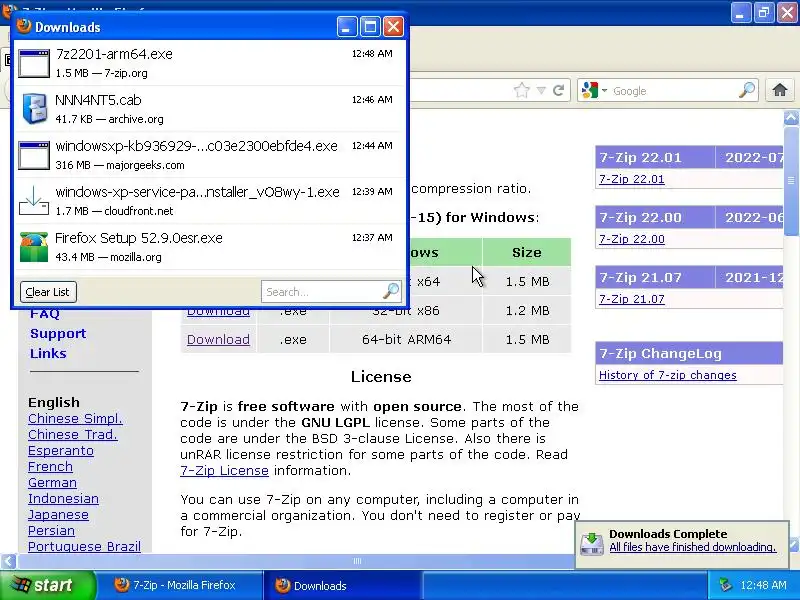Viewport: 800px width, 600px height.
Task: Switch language to Chinese Trad.
Action: 72,434
